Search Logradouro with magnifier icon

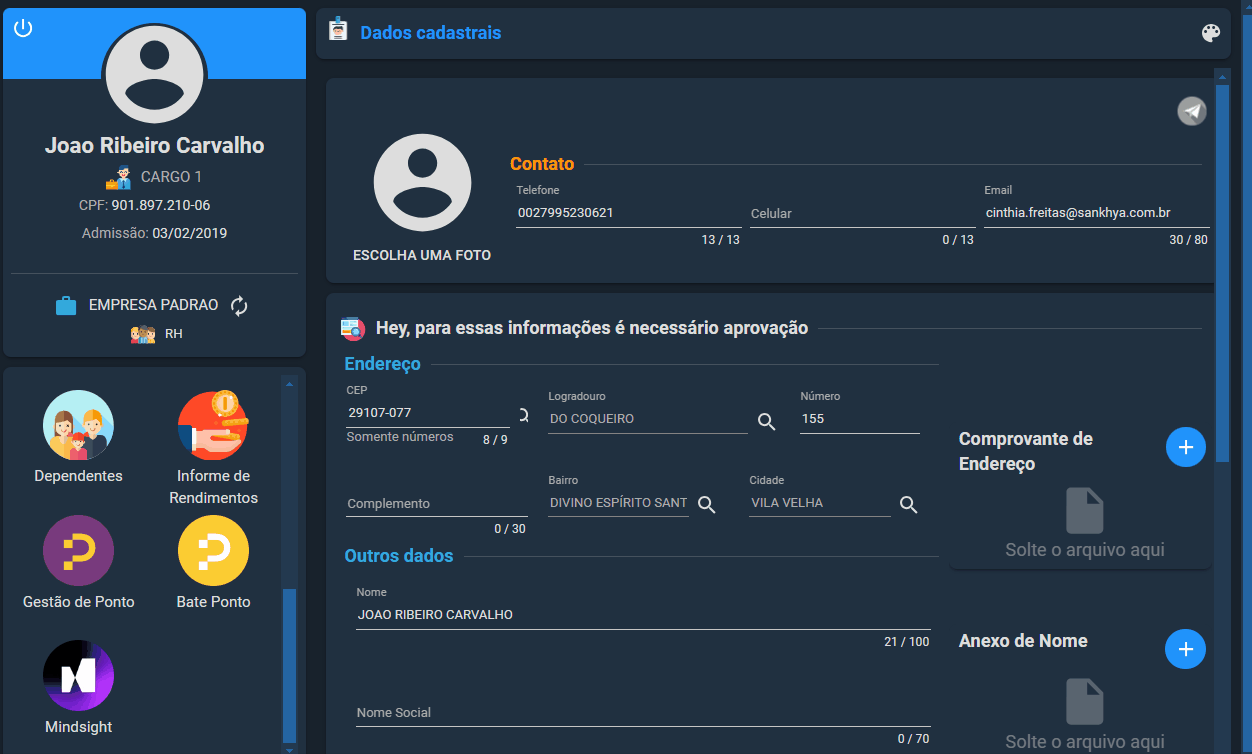coord(766,421)
